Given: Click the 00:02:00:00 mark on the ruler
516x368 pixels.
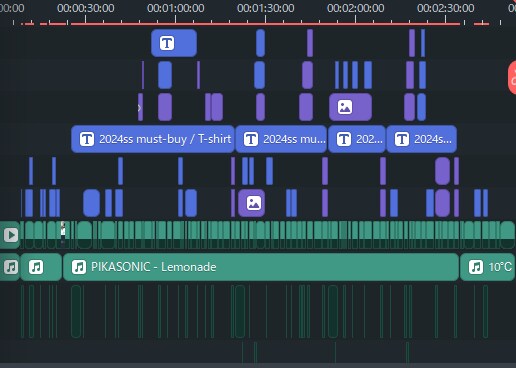Looking at the screenshot, I should [x=356, y=8].
